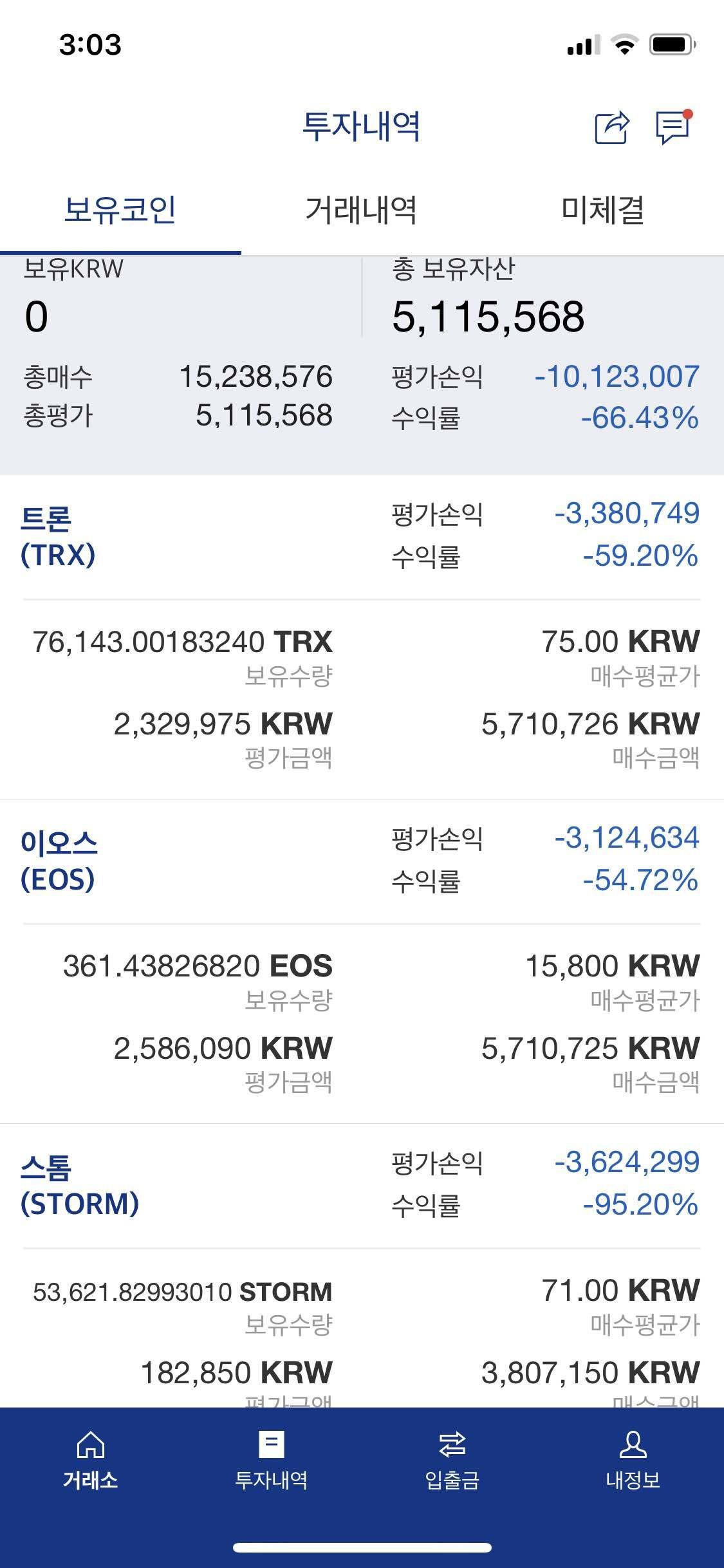
Task: Switch to the 거래내역 tab
Action: pos(361,210)
